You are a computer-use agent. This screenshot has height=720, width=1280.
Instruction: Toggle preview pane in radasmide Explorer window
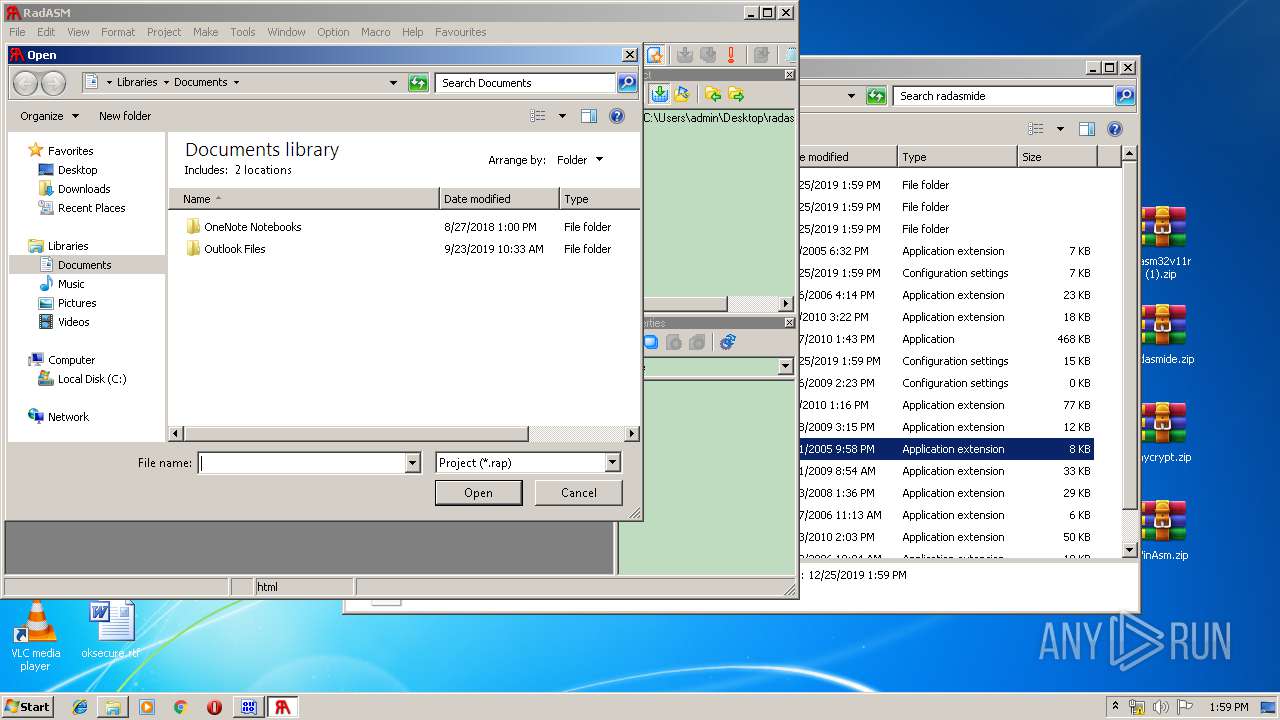coord(1087,129)
